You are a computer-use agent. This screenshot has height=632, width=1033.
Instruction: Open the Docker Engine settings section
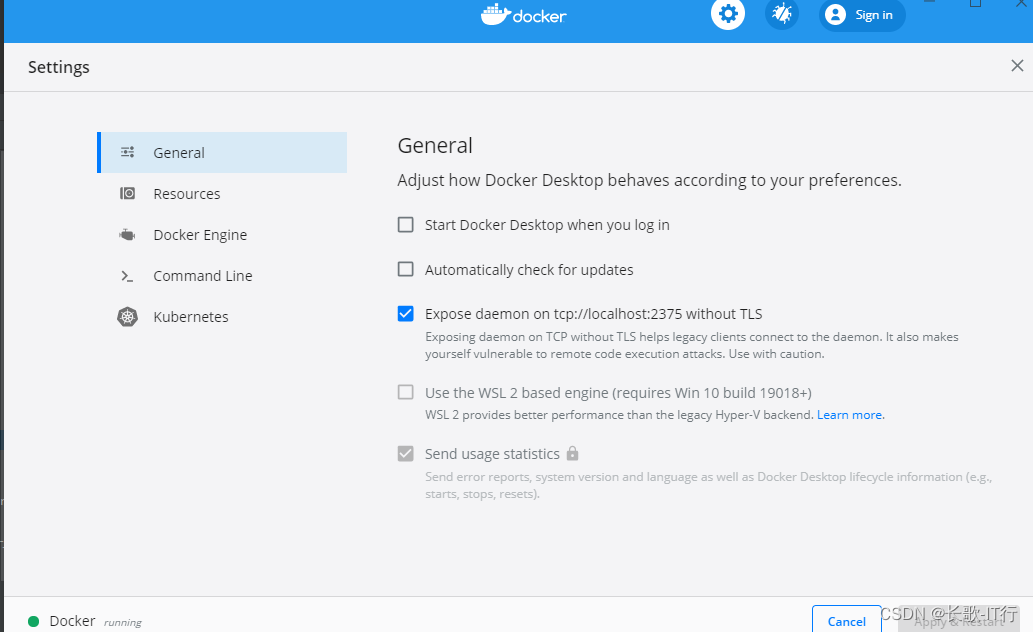[x=222, y=235]
